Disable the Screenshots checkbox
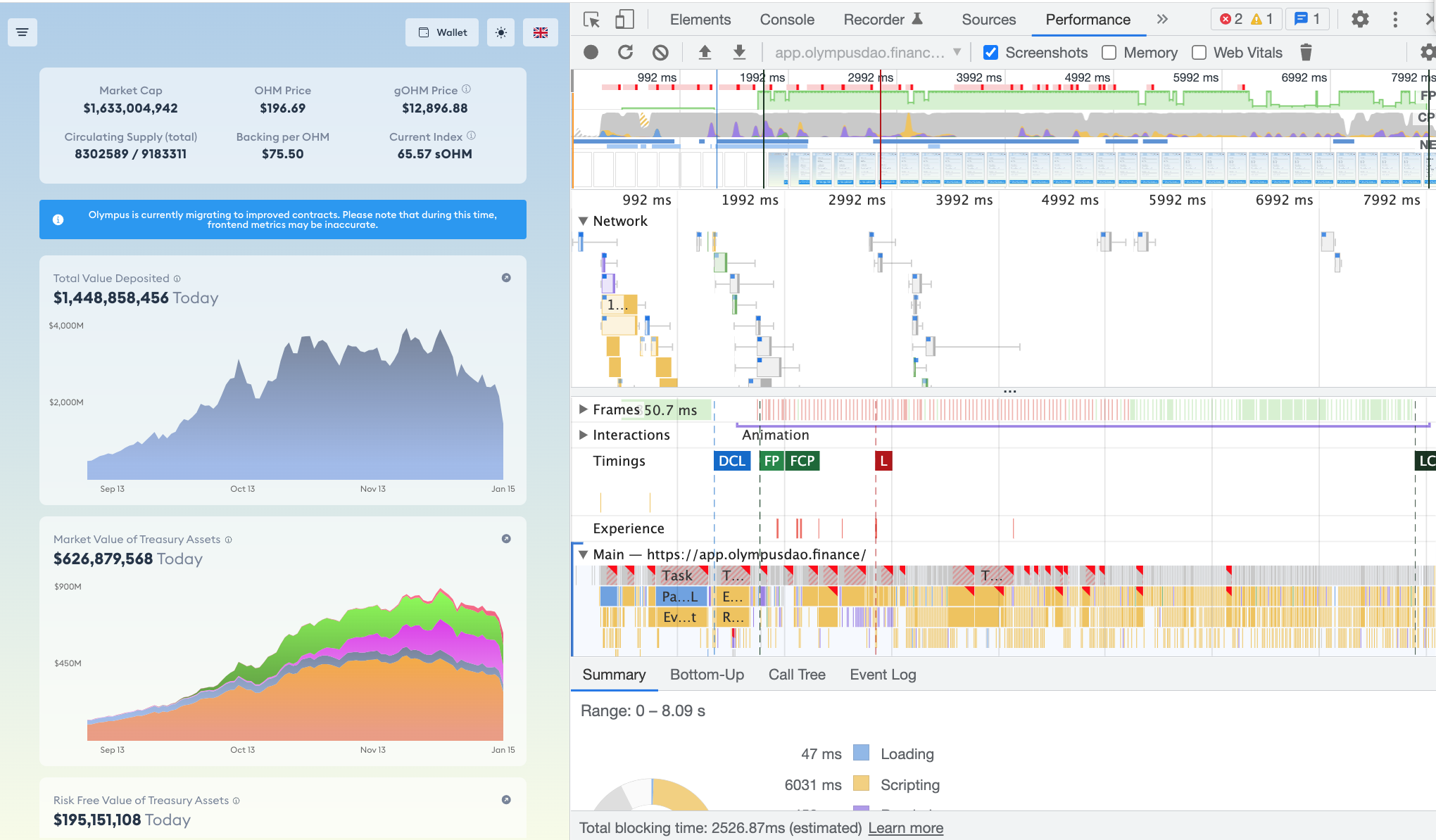The height and width of the screenshot is (840, 1436). point(990,52)
